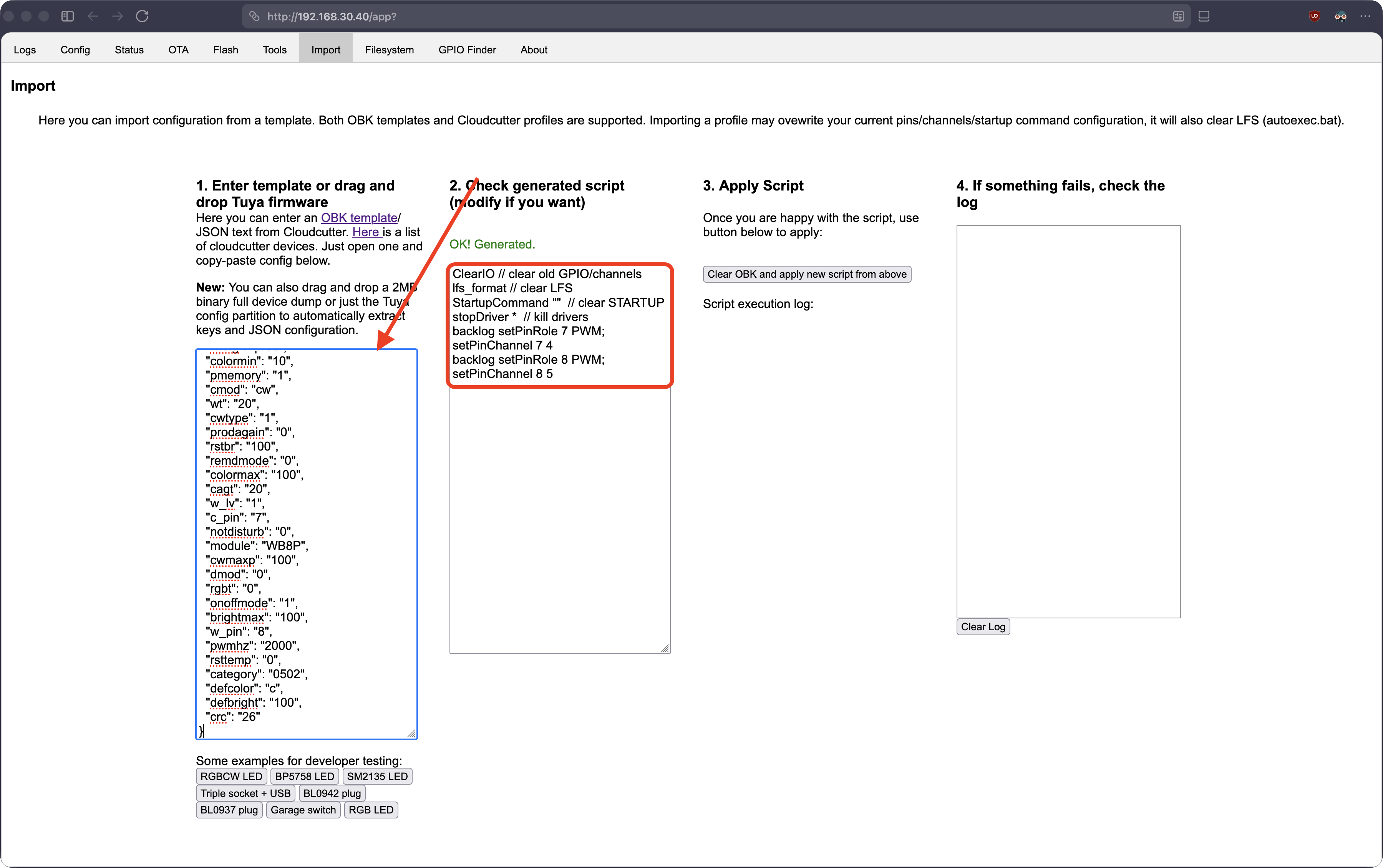
Task: Switch to the Filesystem tab
Action: [389, 50]
